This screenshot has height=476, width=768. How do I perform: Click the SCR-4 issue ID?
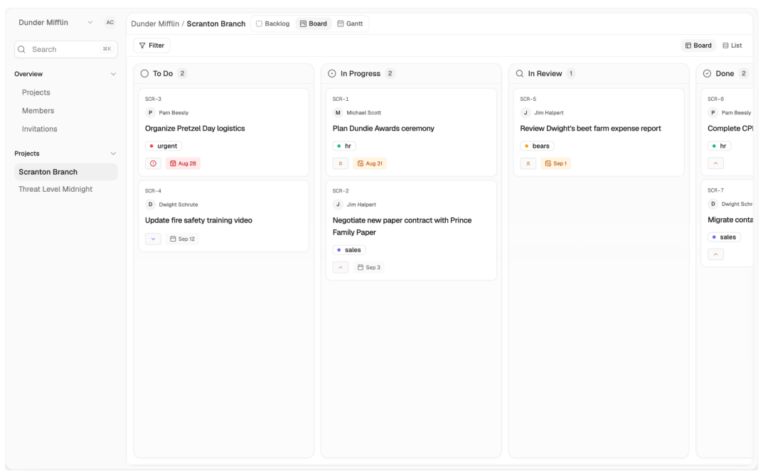(x=153, y=191)
